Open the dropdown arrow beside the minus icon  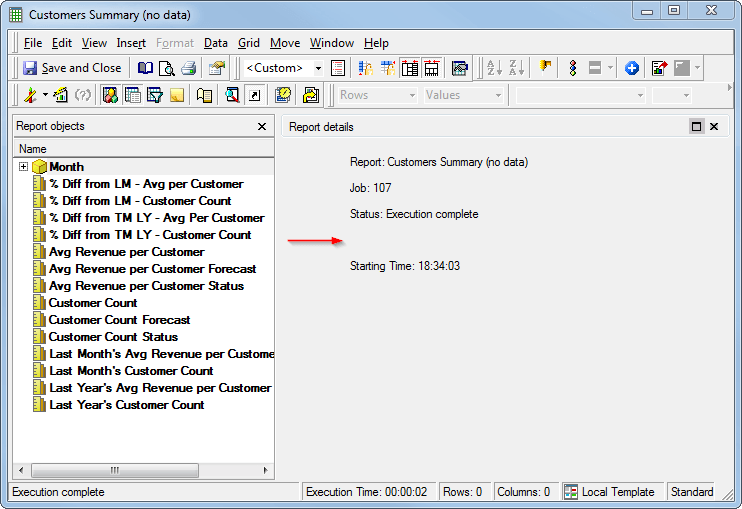pos(610,68)
